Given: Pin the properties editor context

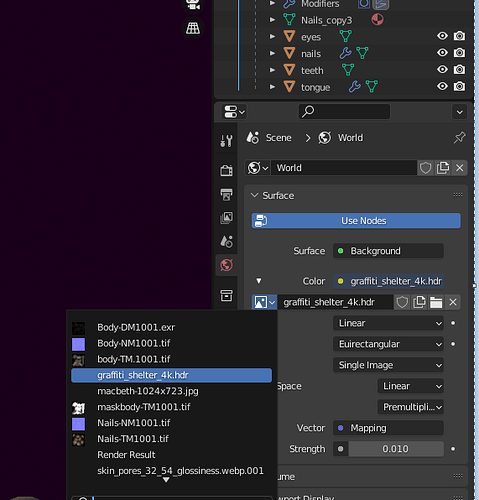Looking at the screenshot, I should coord(460,137).
